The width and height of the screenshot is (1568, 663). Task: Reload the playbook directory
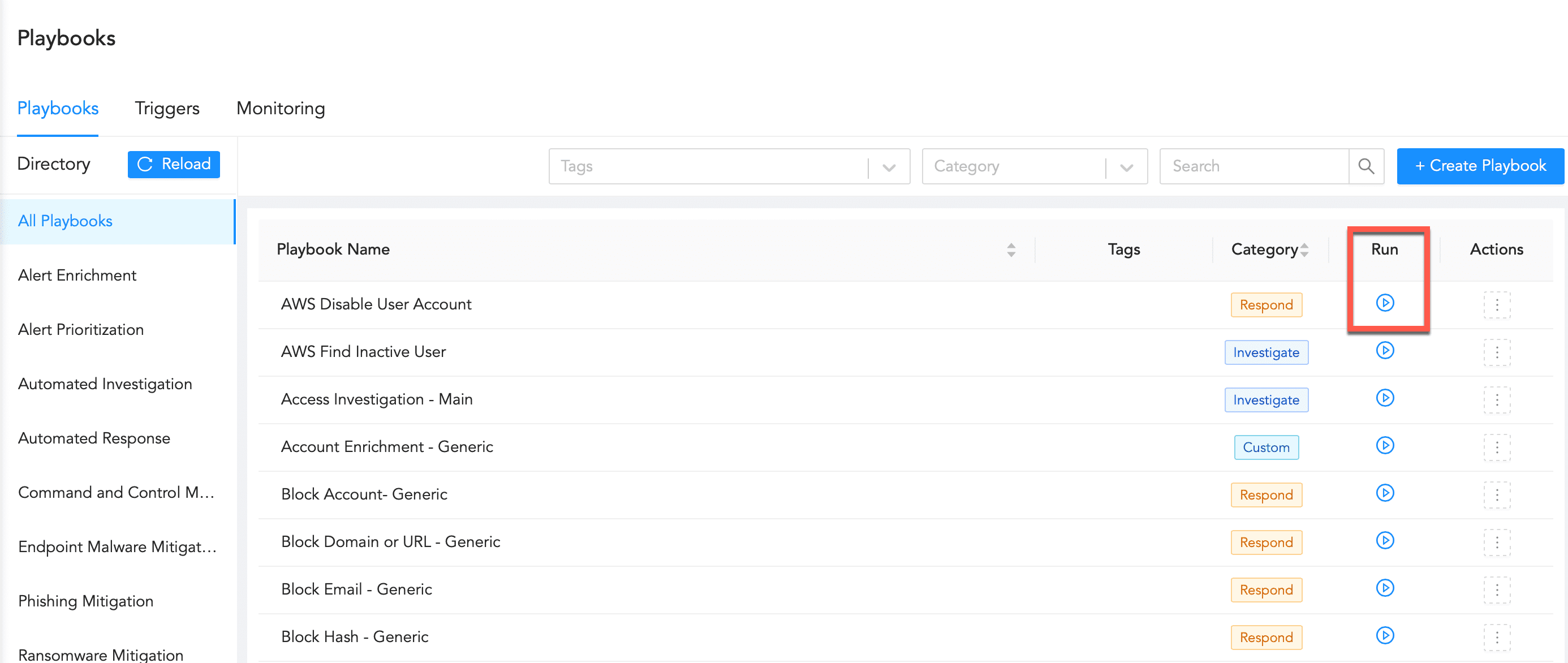click(x=174, y=165)
